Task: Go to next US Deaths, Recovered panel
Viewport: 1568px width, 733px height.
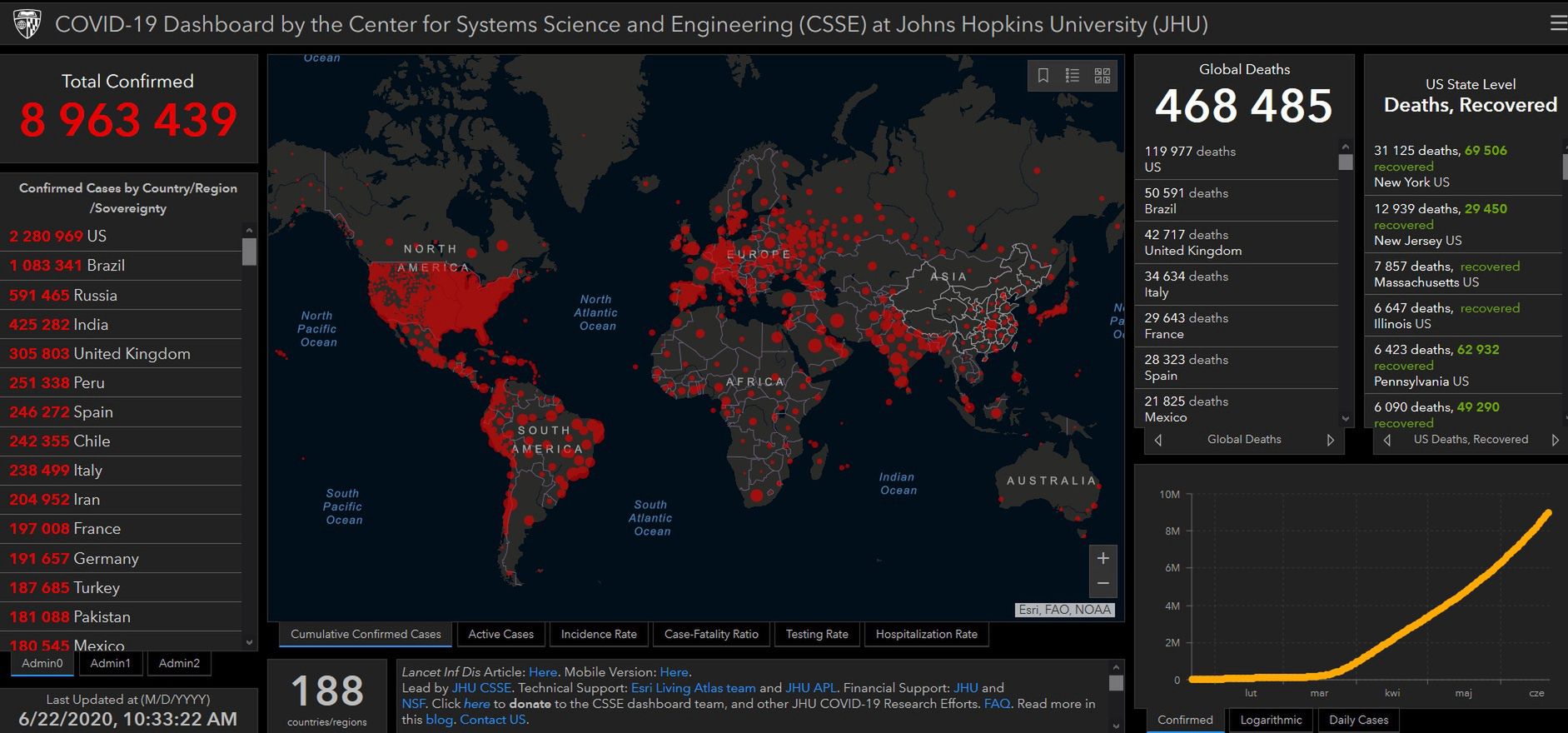Action: [1555, 440]
